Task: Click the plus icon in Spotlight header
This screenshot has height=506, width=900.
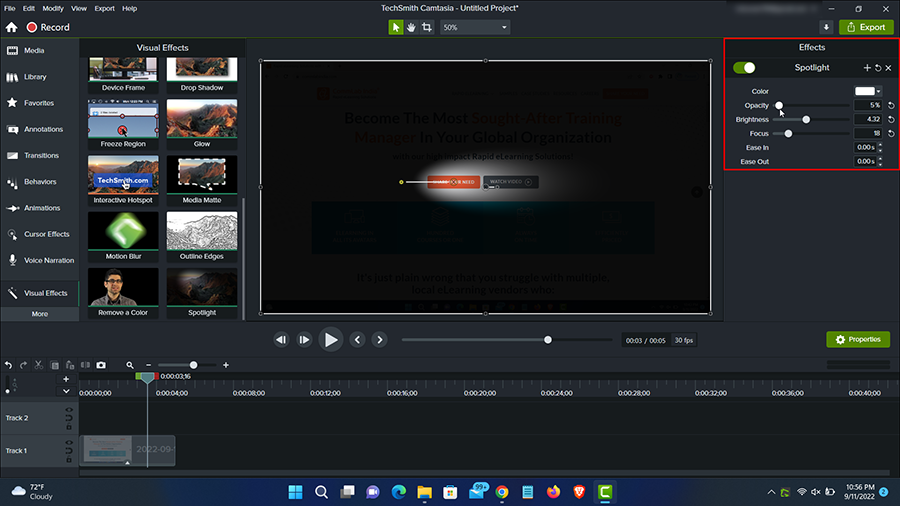Action: (867, 68)
